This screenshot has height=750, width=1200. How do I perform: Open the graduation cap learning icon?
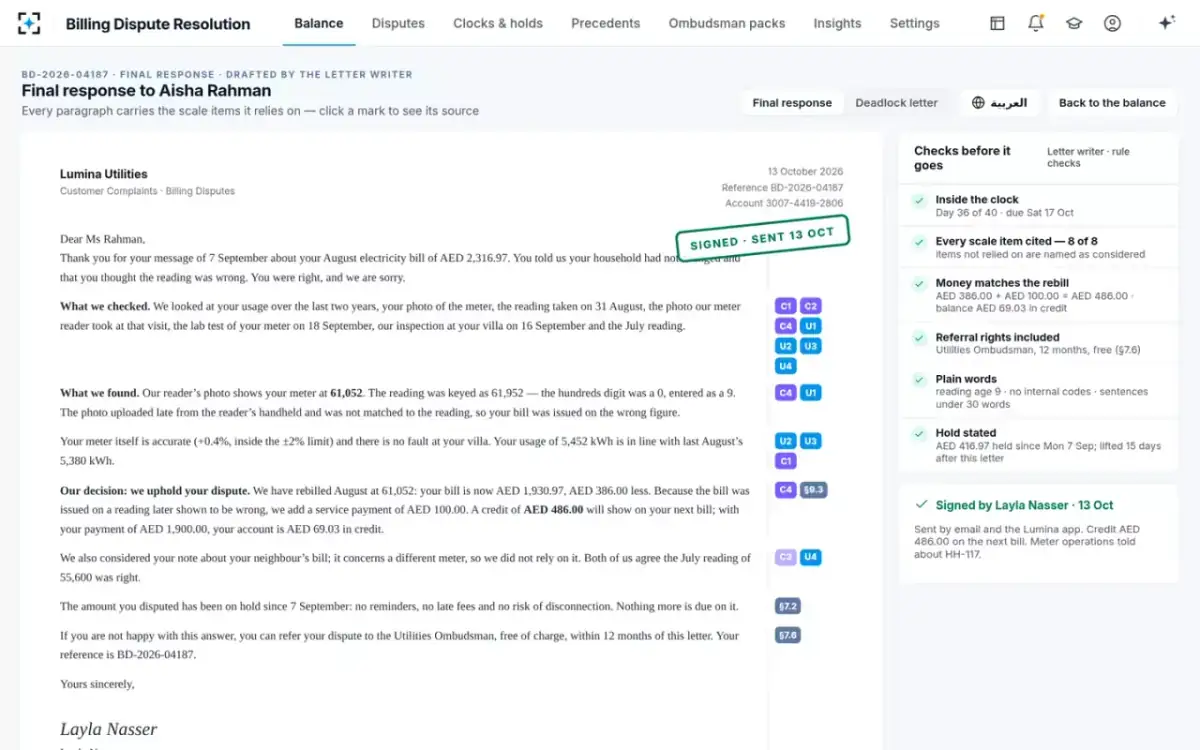(x=1074, y=23)
